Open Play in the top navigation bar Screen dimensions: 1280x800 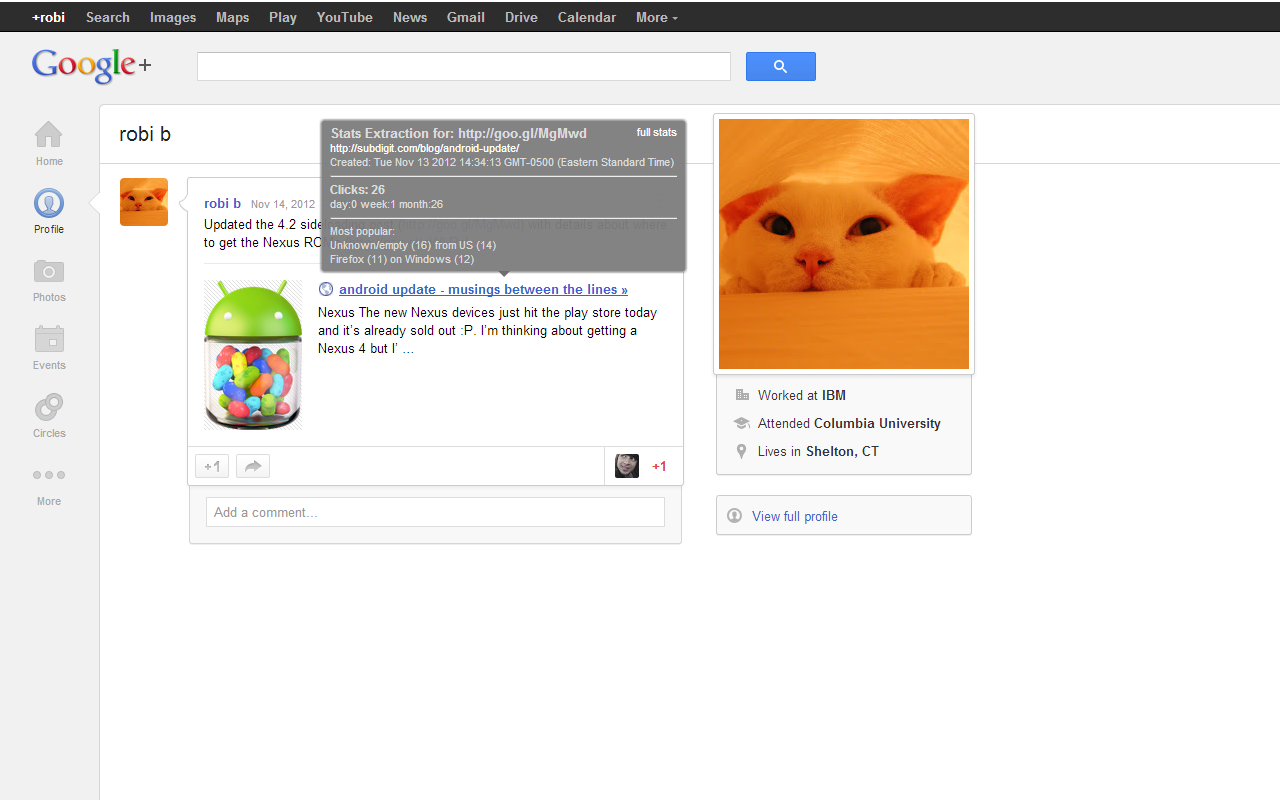tap(283, 17)
